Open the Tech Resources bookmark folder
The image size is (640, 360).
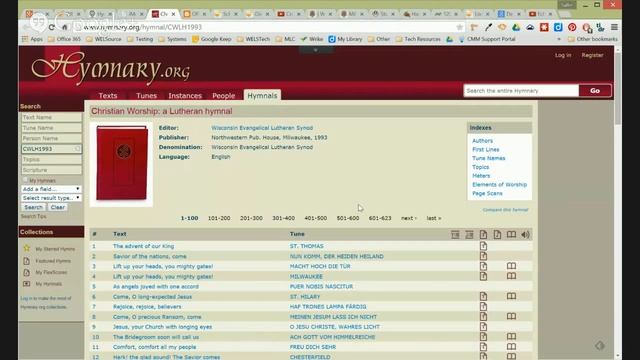click(x=418, y=39)
